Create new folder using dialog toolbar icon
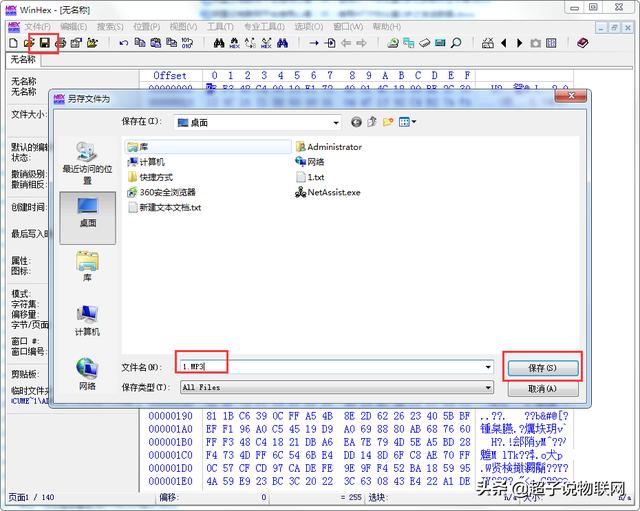Screen dimensions: 640x511 388,122
